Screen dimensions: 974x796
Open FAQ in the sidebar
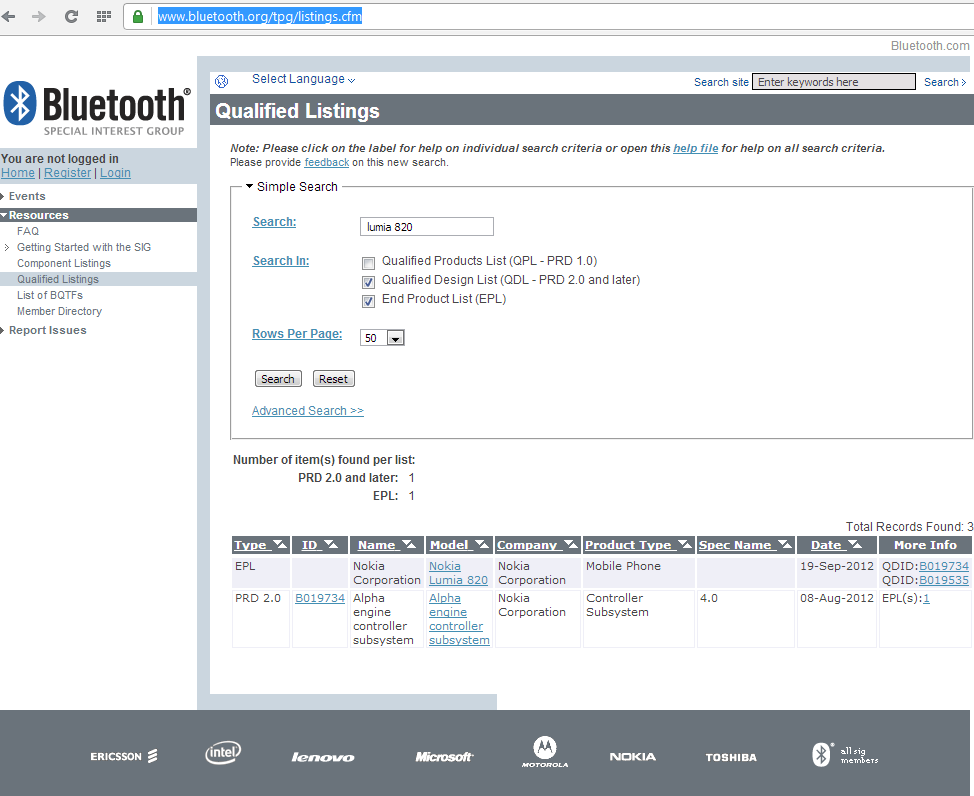point(28,231)
